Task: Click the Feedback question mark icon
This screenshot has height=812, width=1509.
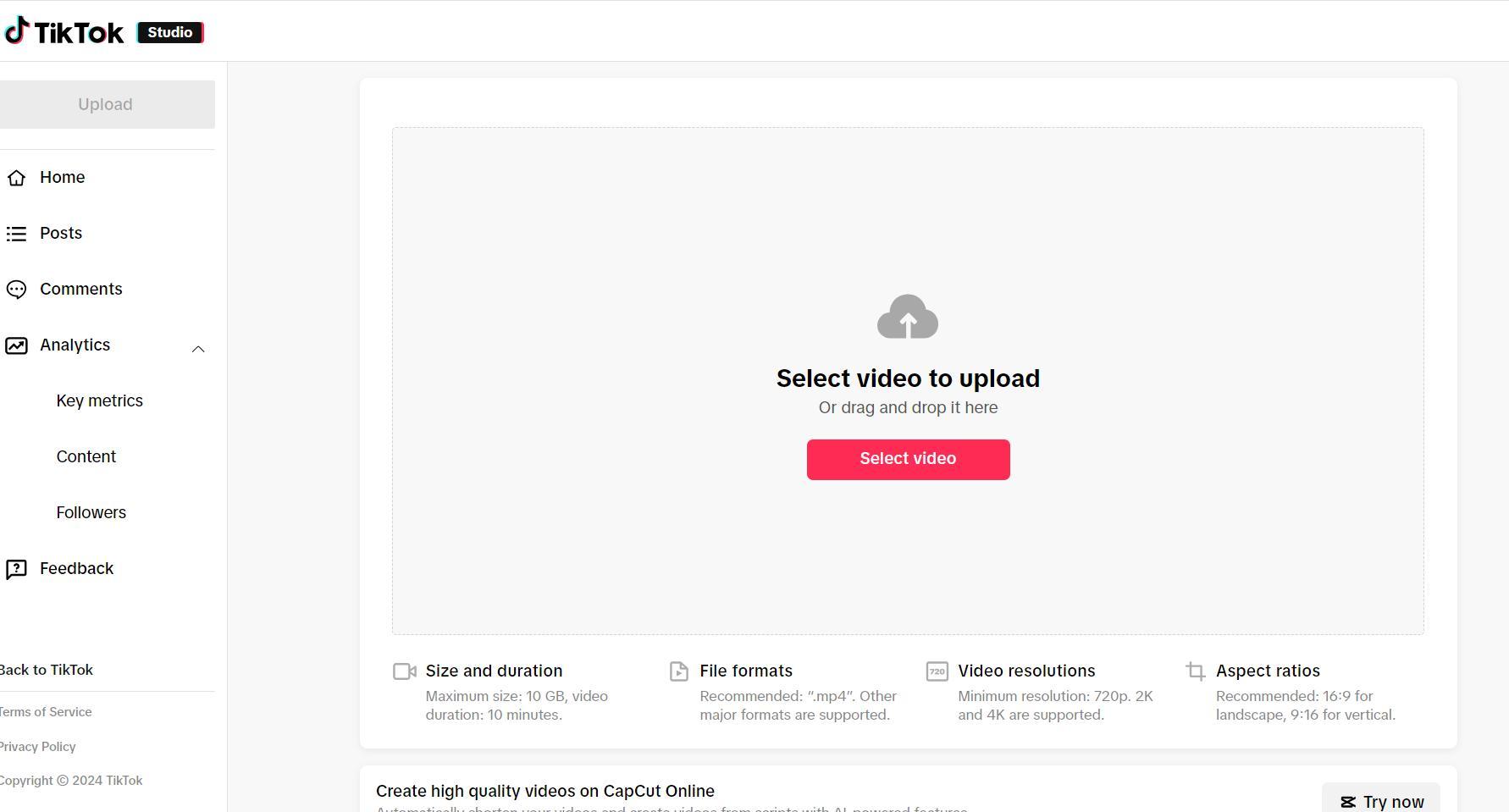Action: point(16,569)
